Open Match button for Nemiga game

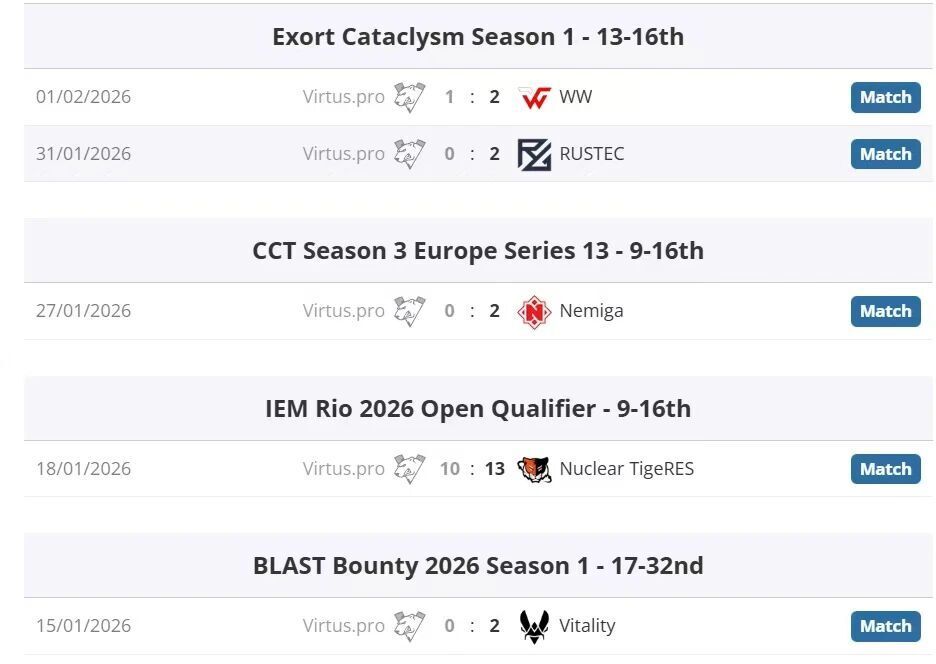885,311
